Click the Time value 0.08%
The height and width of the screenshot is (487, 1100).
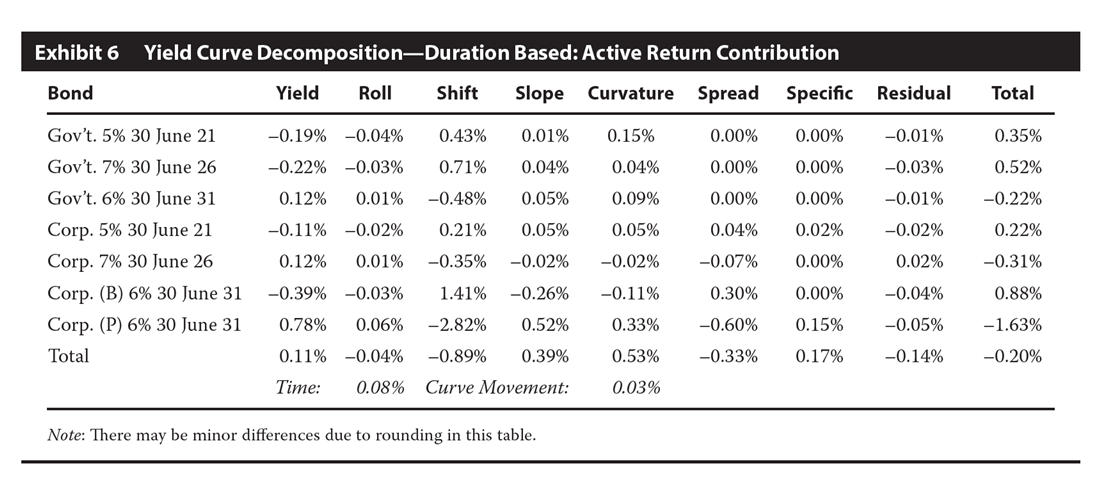point(380,388)
